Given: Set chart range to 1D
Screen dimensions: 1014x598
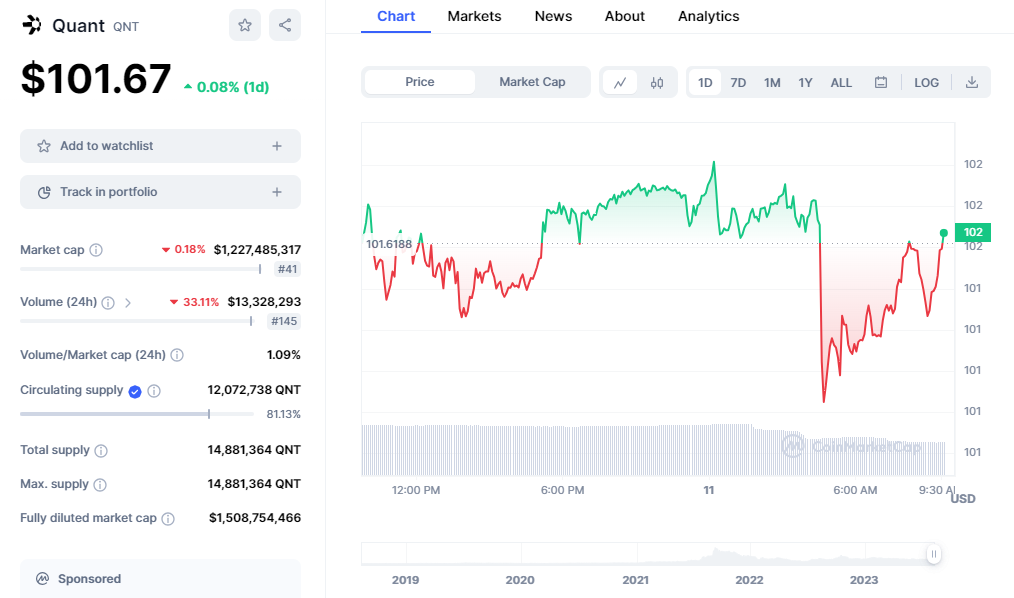Looking at the screenshot, I should coord(705,83).
